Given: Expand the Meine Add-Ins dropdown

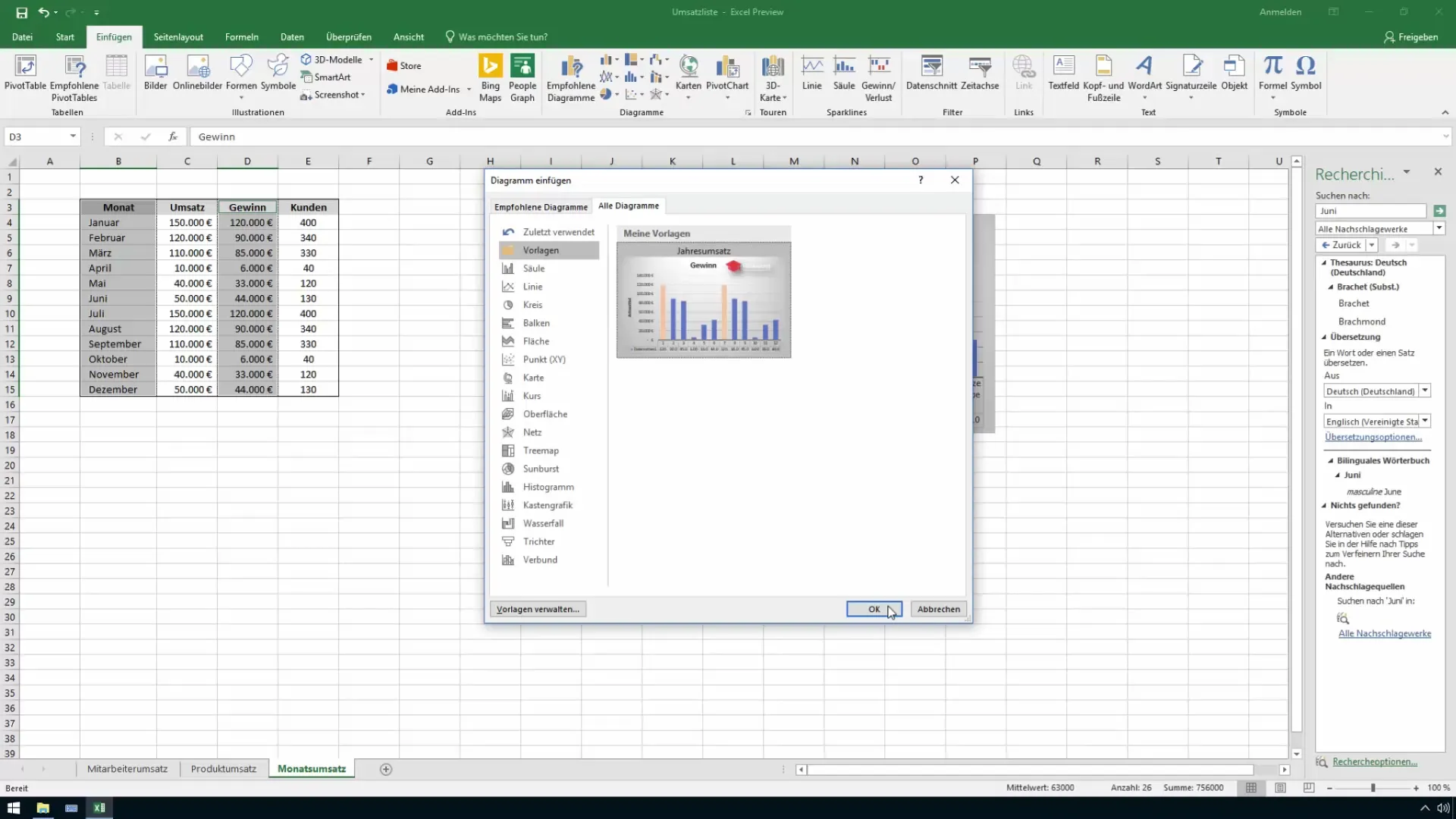Looking at the screenshot, I should (x=469, y=89).
